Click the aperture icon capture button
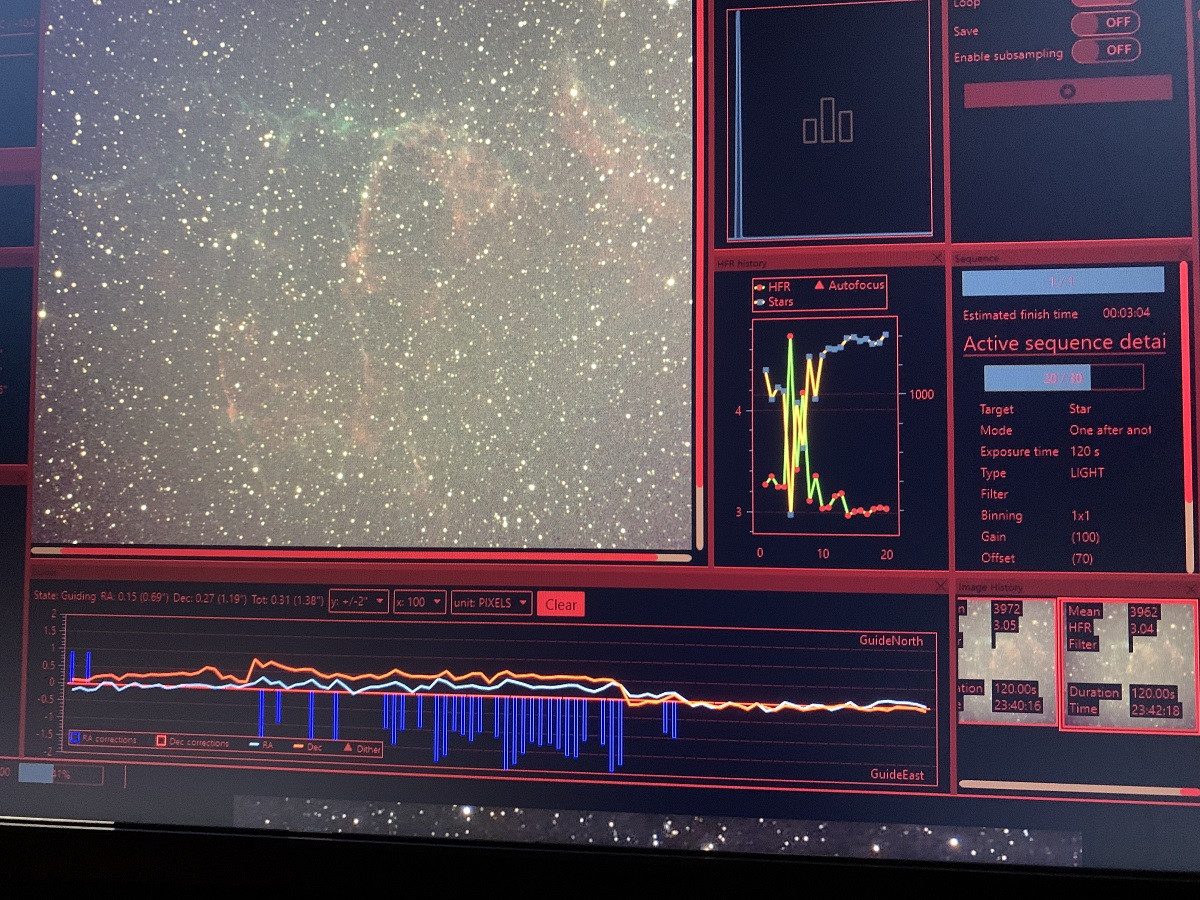Screen dimensions: 1200x900 [1067, 90]
